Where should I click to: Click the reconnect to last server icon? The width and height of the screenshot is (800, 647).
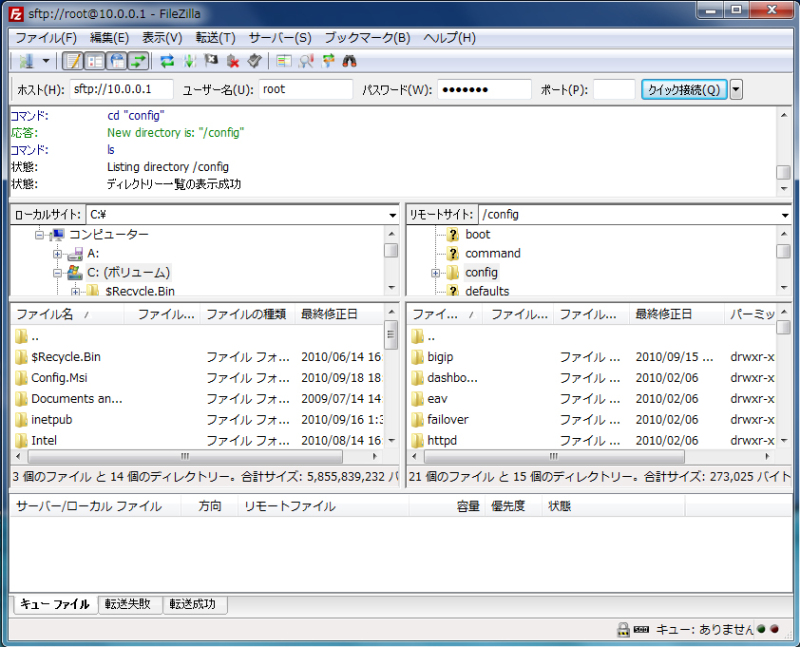254,61
